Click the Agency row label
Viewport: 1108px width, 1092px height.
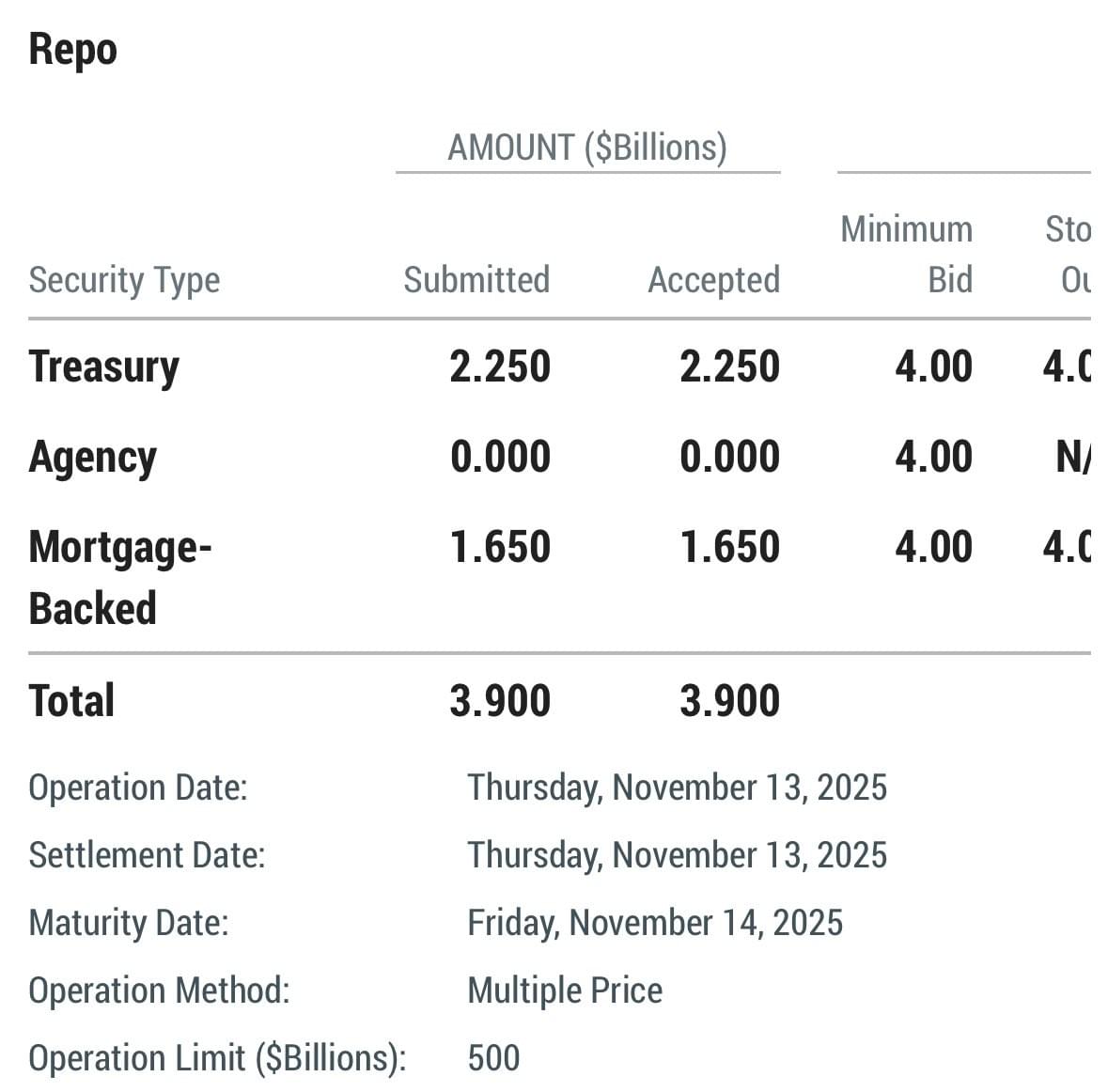[92, 458]
